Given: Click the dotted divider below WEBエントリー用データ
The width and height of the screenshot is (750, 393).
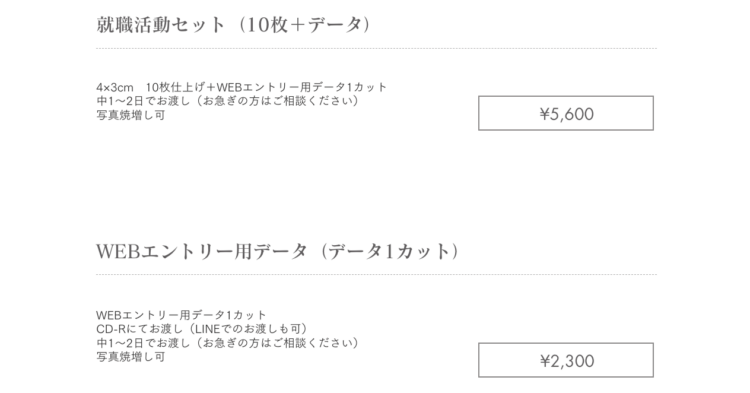Looking at the screenshot, I should [376, 274].
